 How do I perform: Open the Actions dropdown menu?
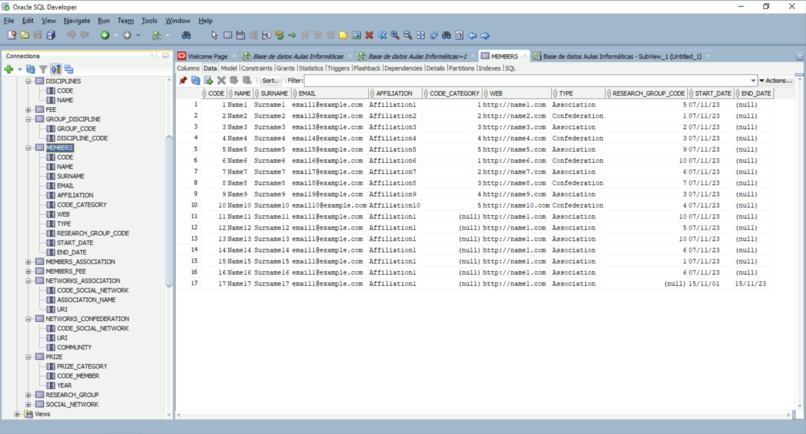(776, 81)
